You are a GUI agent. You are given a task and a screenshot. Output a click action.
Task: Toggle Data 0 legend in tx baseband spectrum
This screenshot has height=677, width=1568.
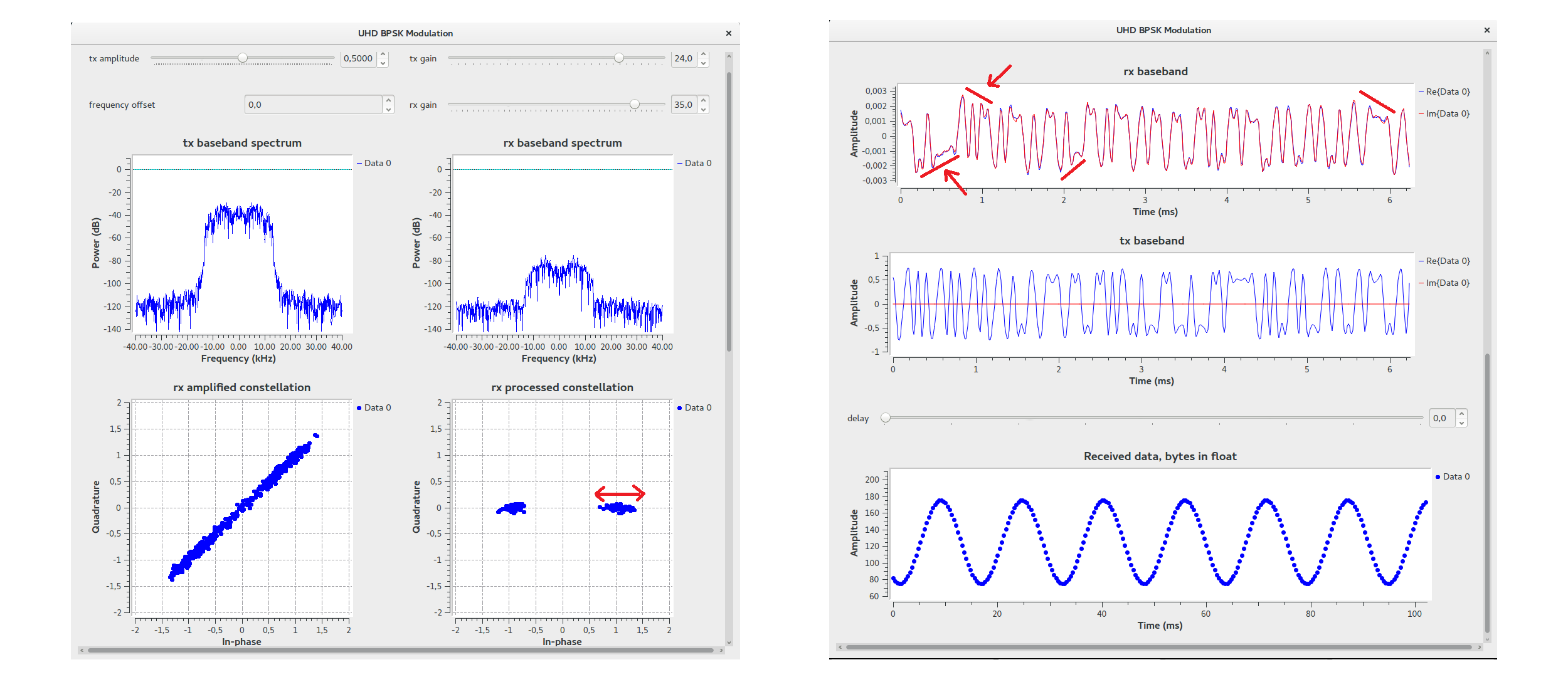(374, 163)
